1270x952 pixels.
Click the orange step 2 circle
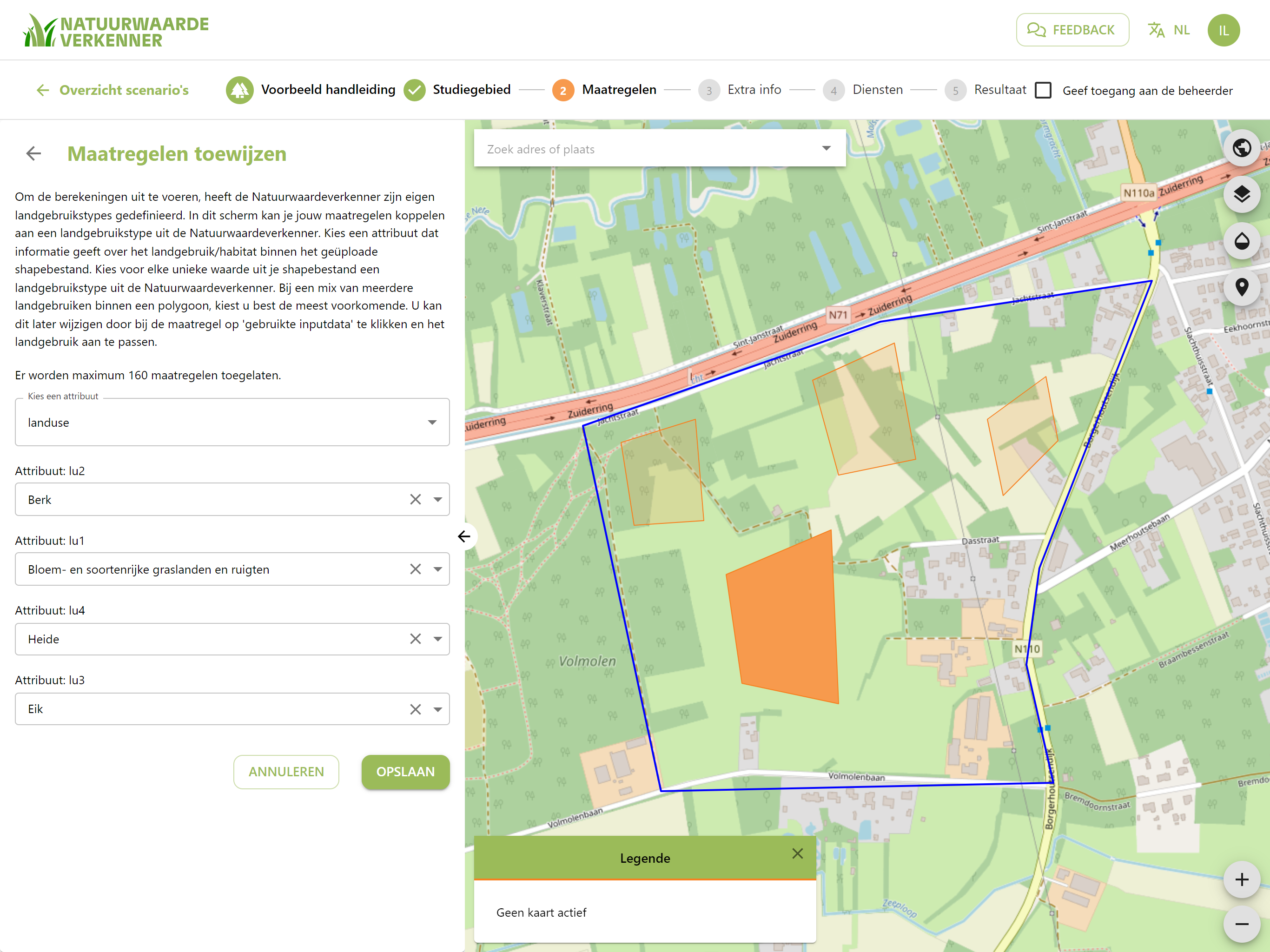coord(562,90)
